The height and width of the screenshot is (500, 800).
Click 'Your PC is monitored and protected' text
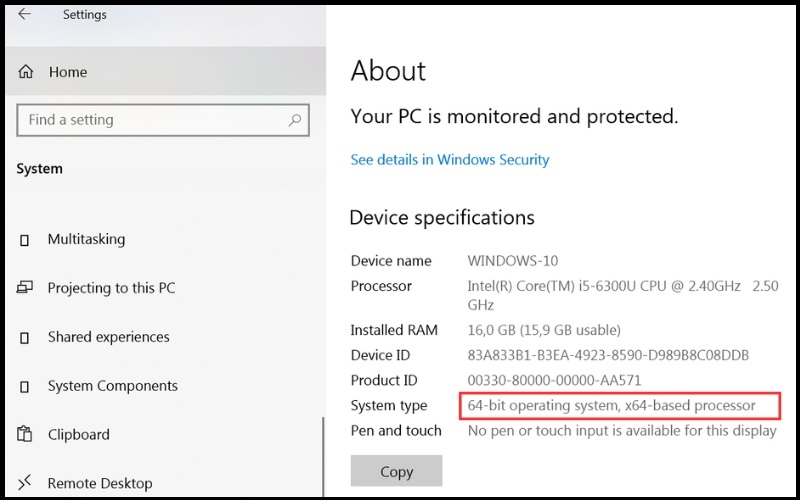pyautogui.click(x=514, y=117)
